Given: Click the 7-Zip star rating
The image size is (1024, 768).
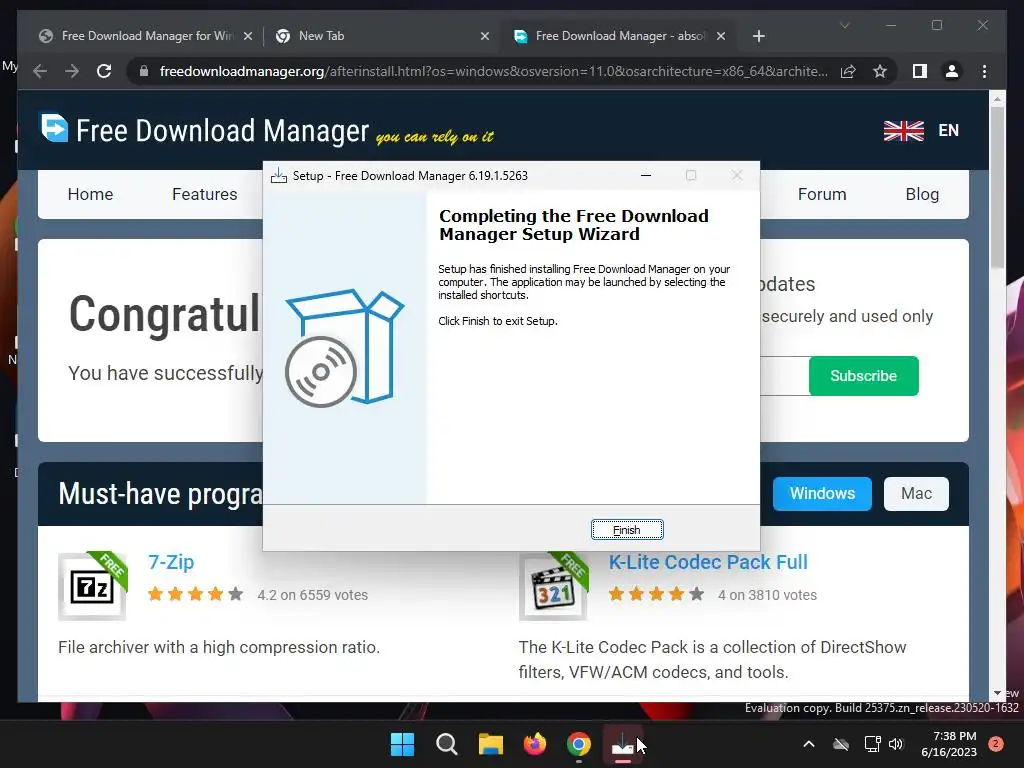Looking at the screenshot, I should click(195, 594).
